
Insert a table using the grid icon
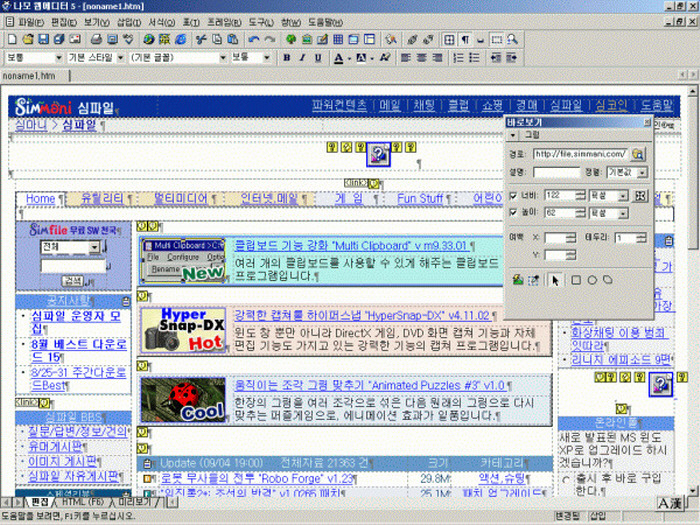tap(338, 39)
